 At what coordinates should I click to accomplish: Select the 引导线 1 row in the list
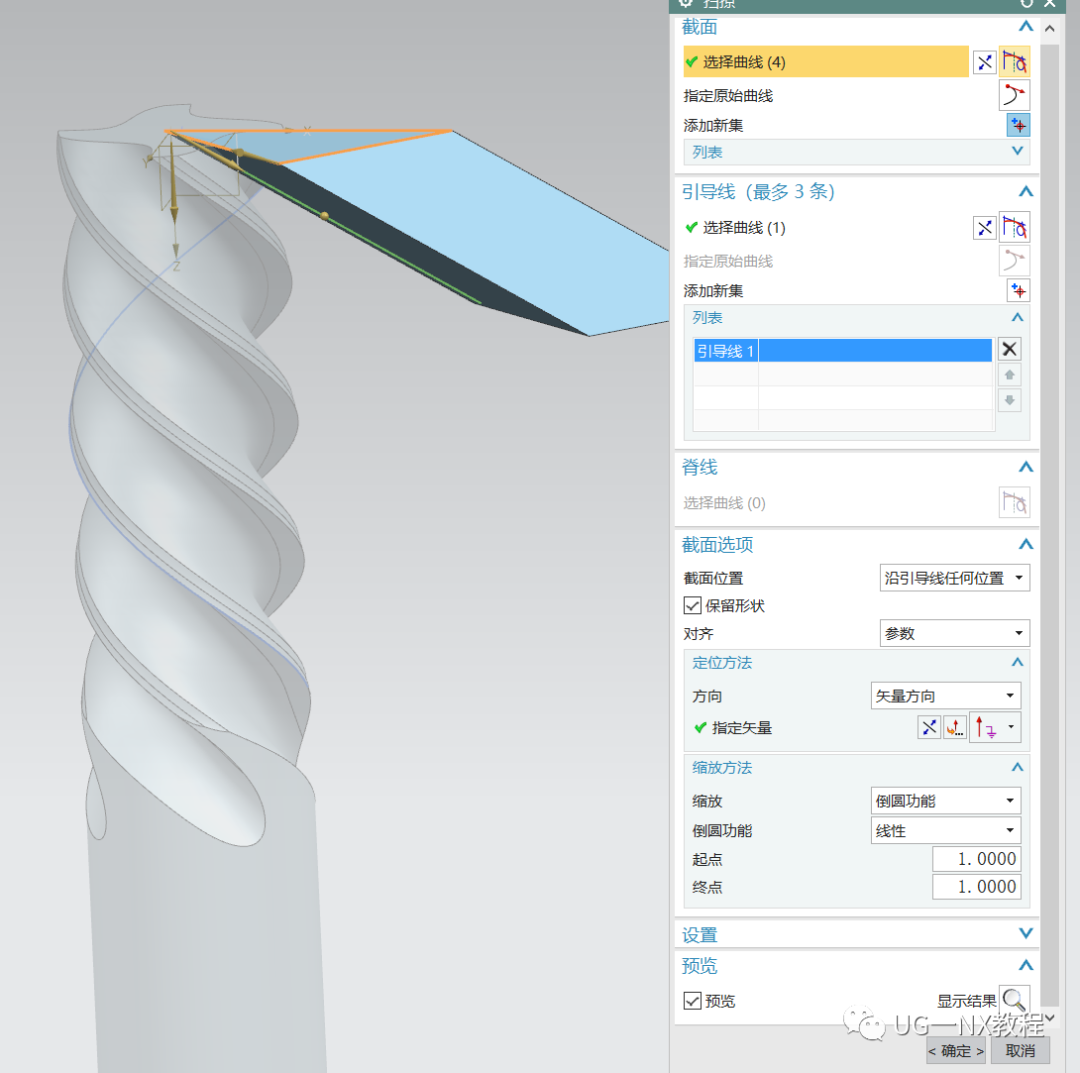click(842, 351)
